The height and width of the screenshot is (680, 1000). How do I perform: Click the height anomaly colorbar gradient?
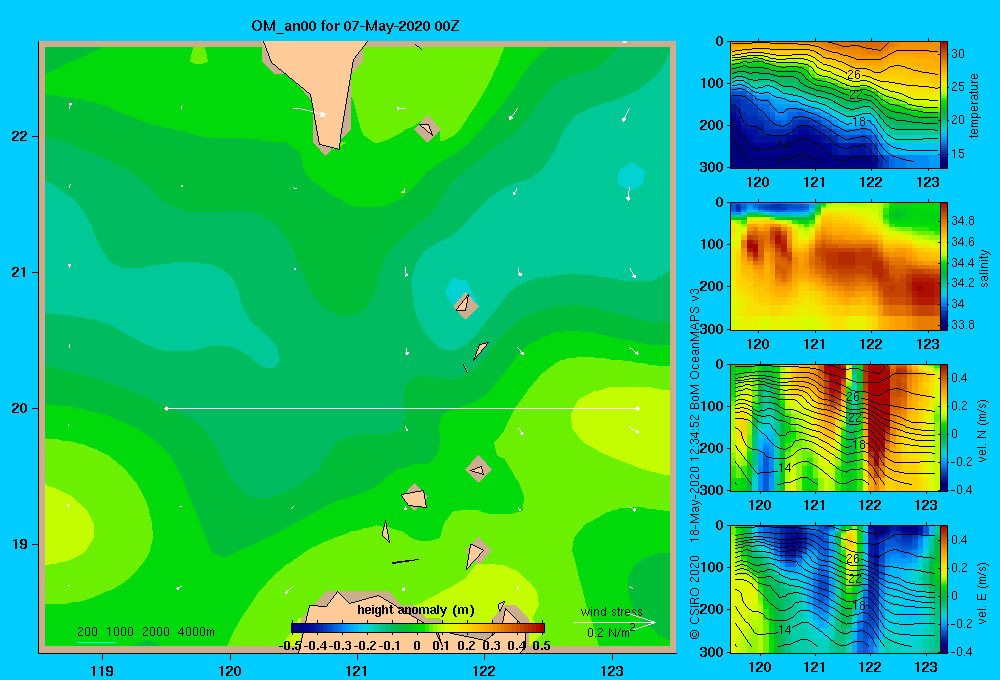click(418, 628)
